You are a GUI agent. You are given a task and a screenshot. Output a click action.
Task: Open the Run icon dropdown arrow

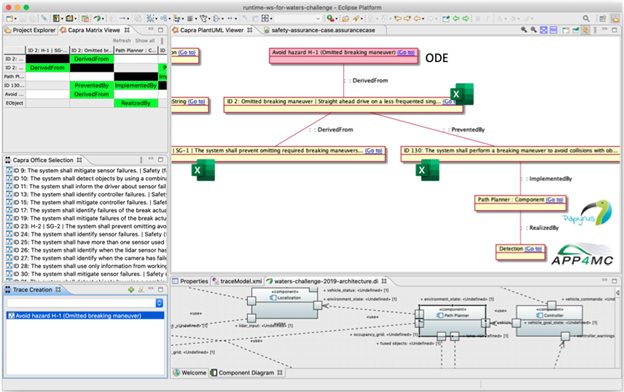pyautogui.click(x=336, y=19)
